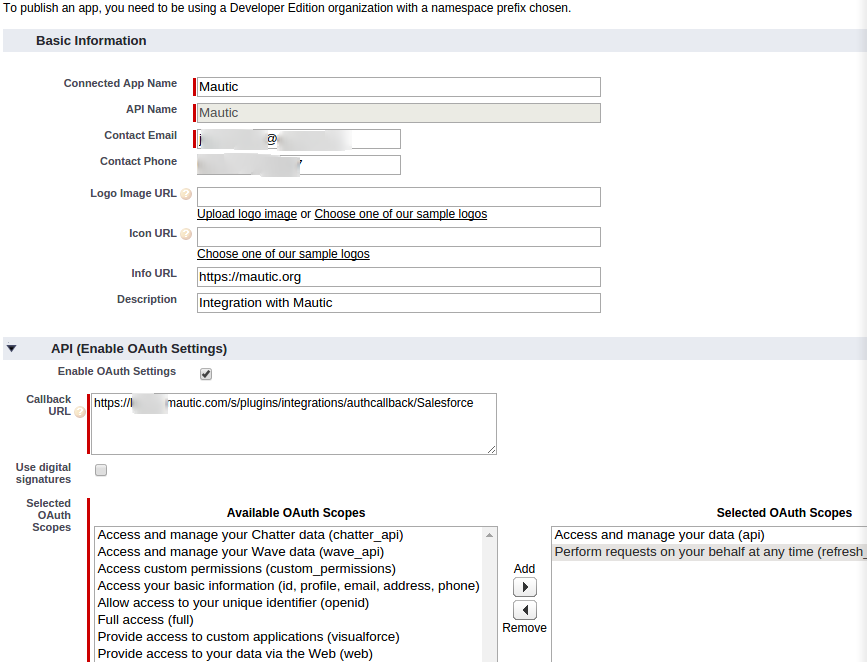Viewport: 867px width, 662px height.
Task: Click the Callback URL text area
Action: [294, 424]
